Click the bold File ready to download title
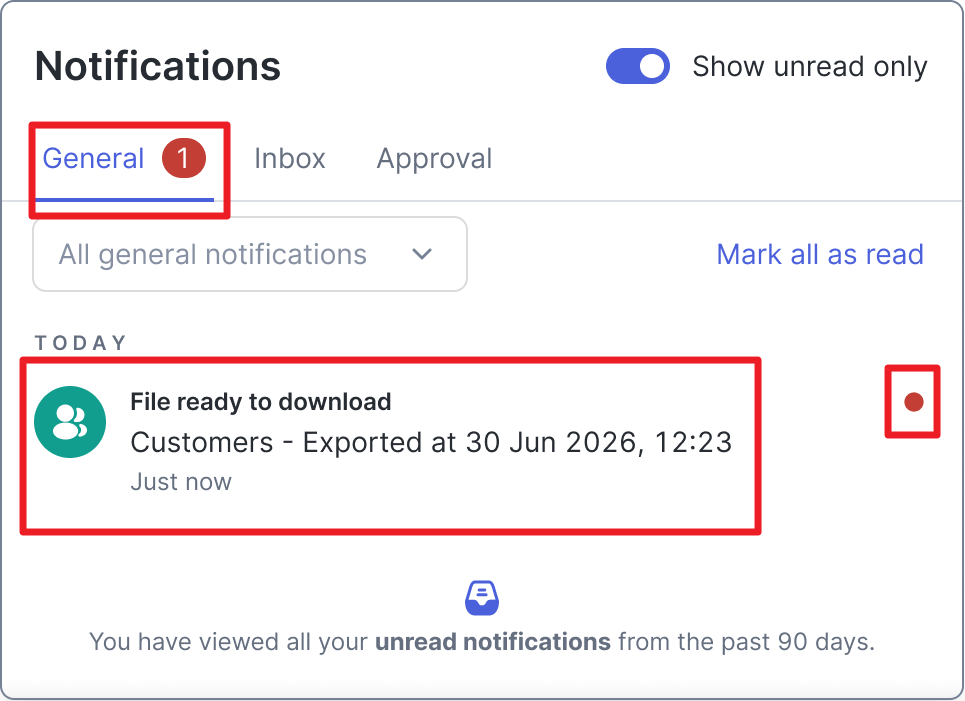The height and width of the screenshot is (701, 965). 261,402
